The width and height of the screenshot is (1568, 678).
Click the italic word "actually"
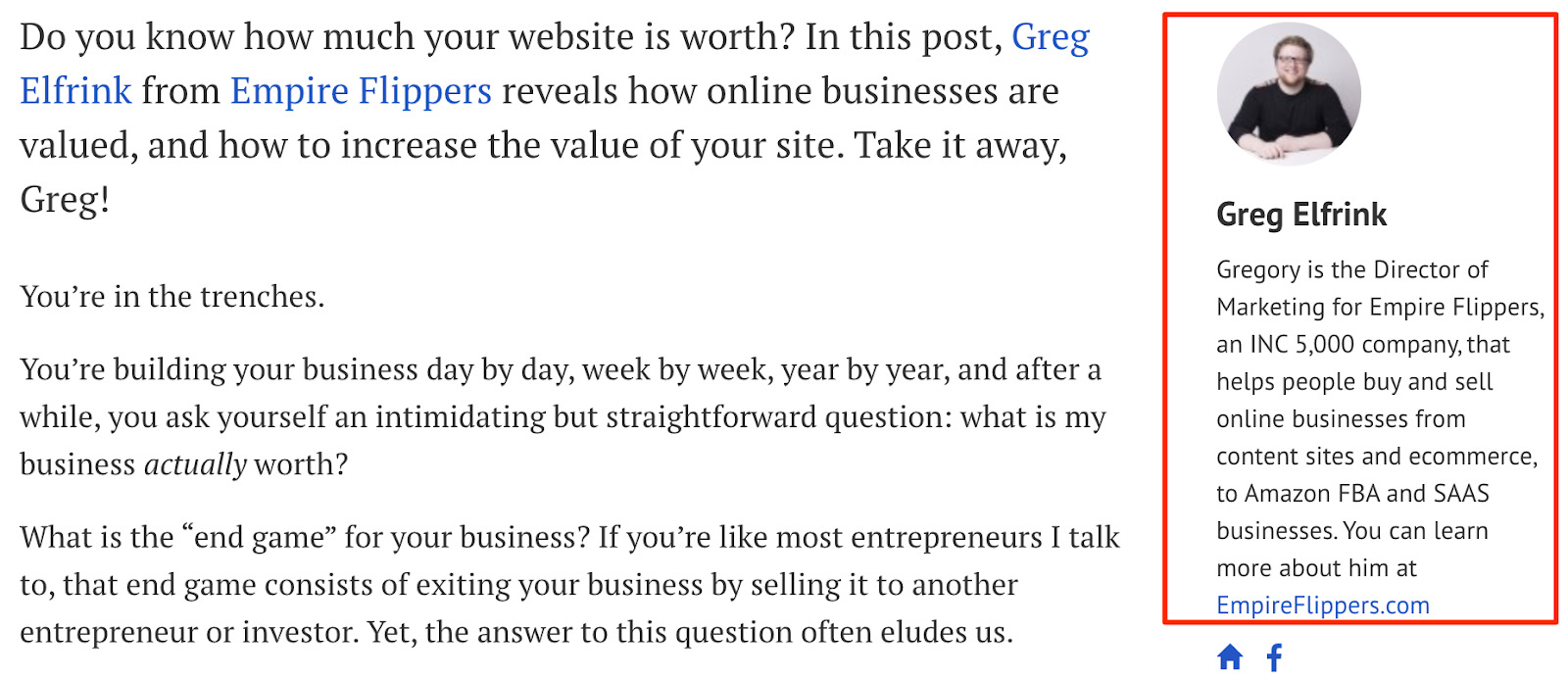coord(195,464)
